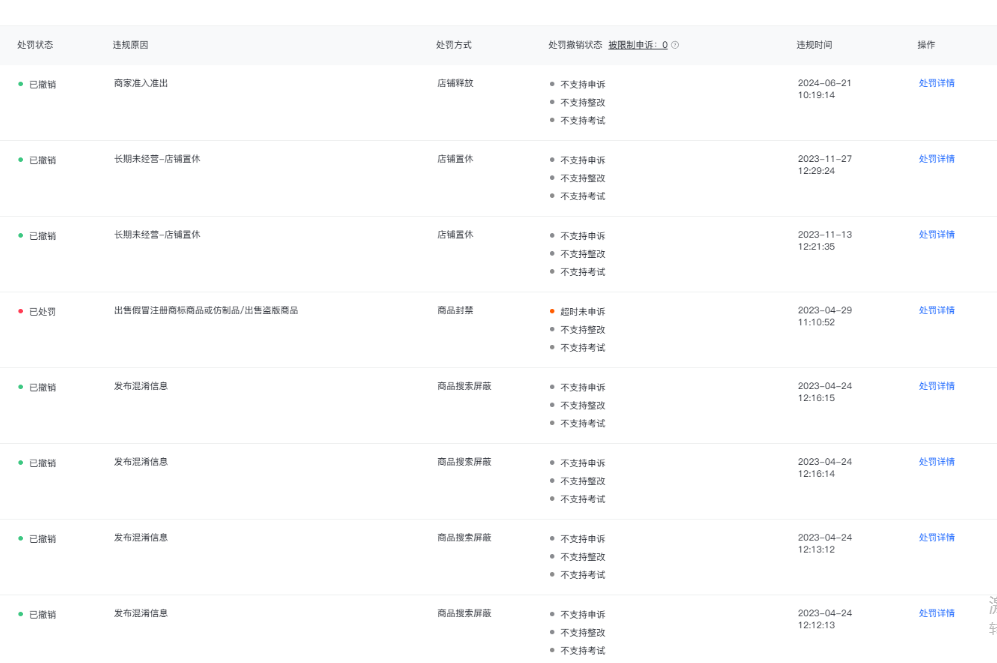Open 处罚详情 for the 2023-11-13 violation
Screen dimensions: 997x663
(x=936, y=235)
